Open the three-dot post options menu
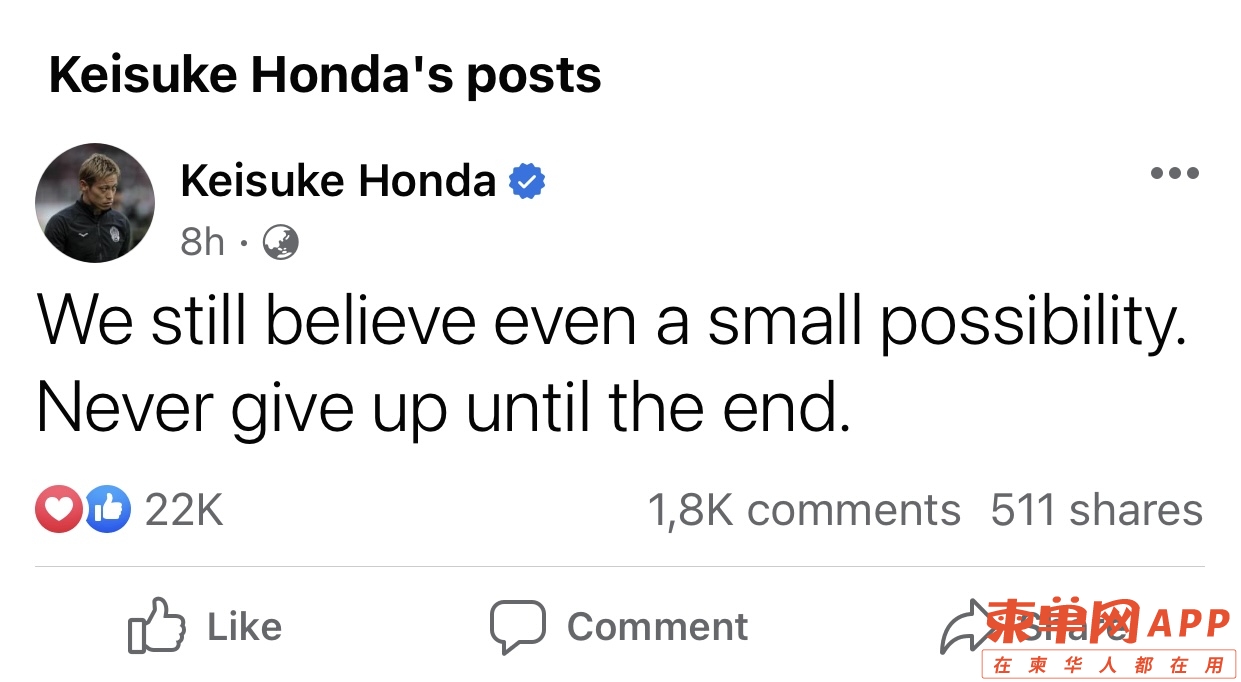The height and width of the screenshot is (682, 1241). click(1174, 173)
